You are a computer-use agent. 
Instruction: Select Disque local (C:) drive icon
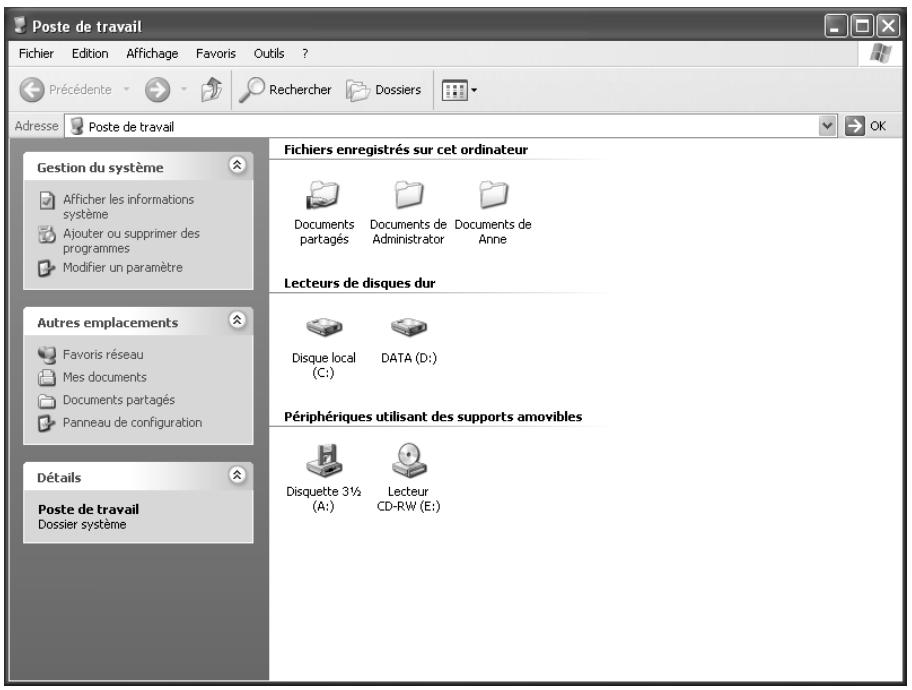[x=324, y=327]
